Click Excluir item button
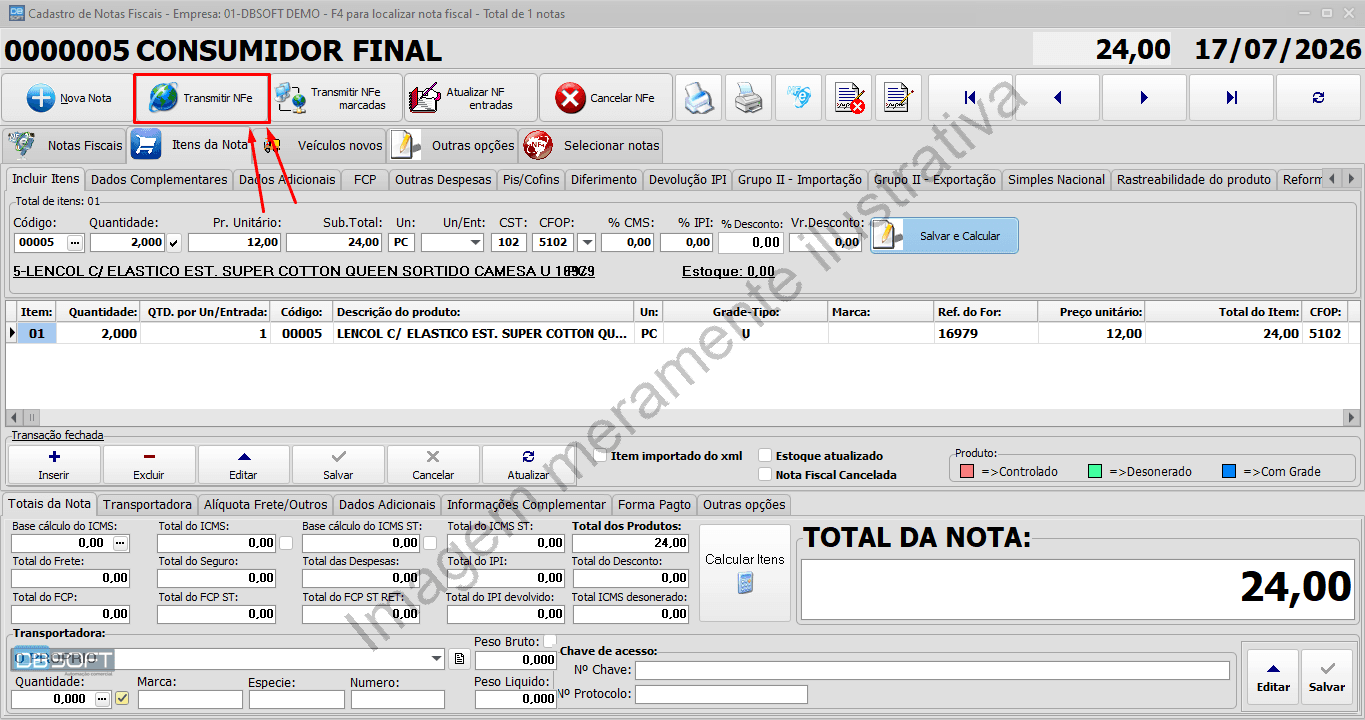Image resolution: width=1365 pixels, height=720 pixels. tap(149, 464)
